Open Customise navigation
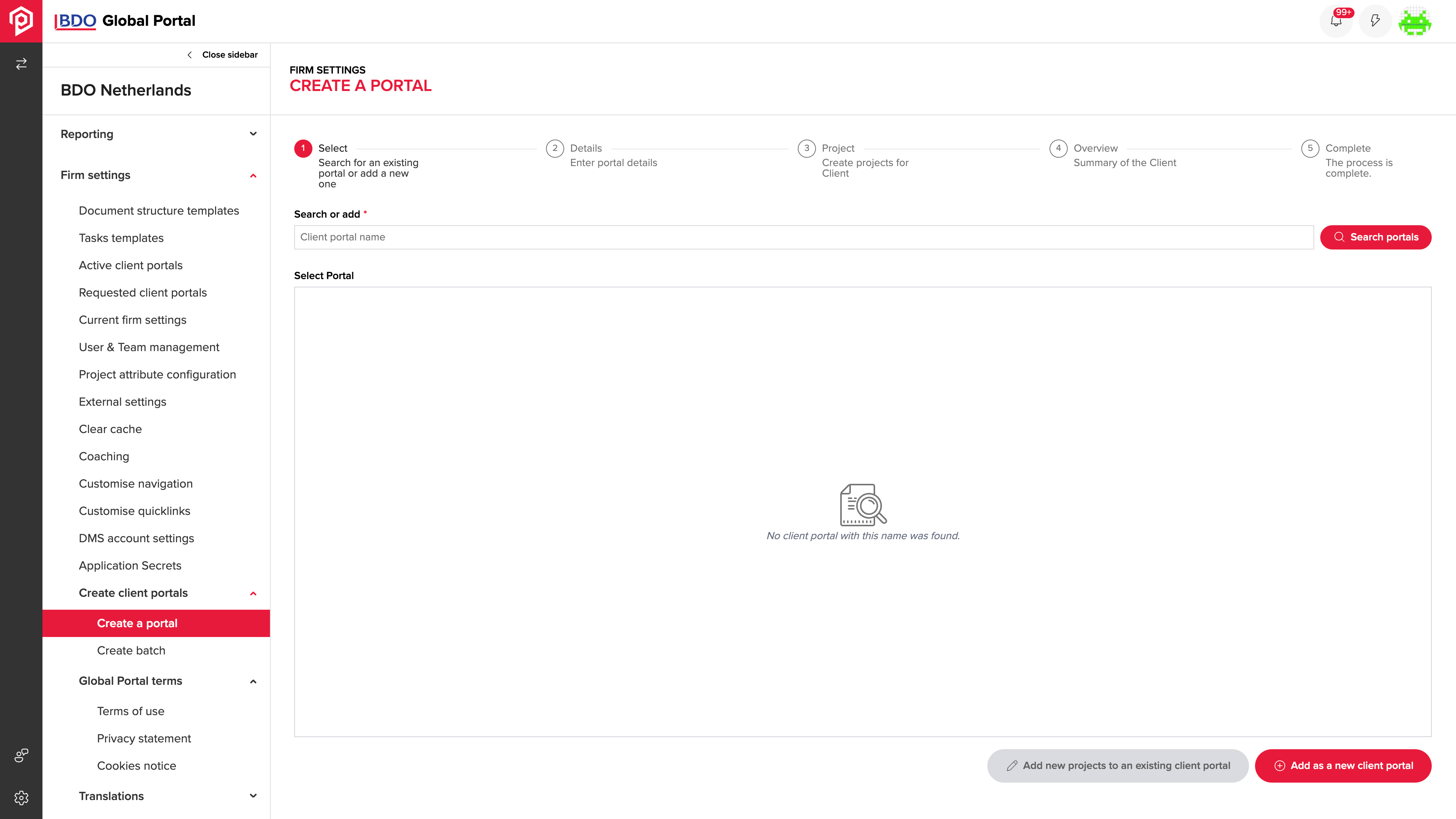 (136, 484)
